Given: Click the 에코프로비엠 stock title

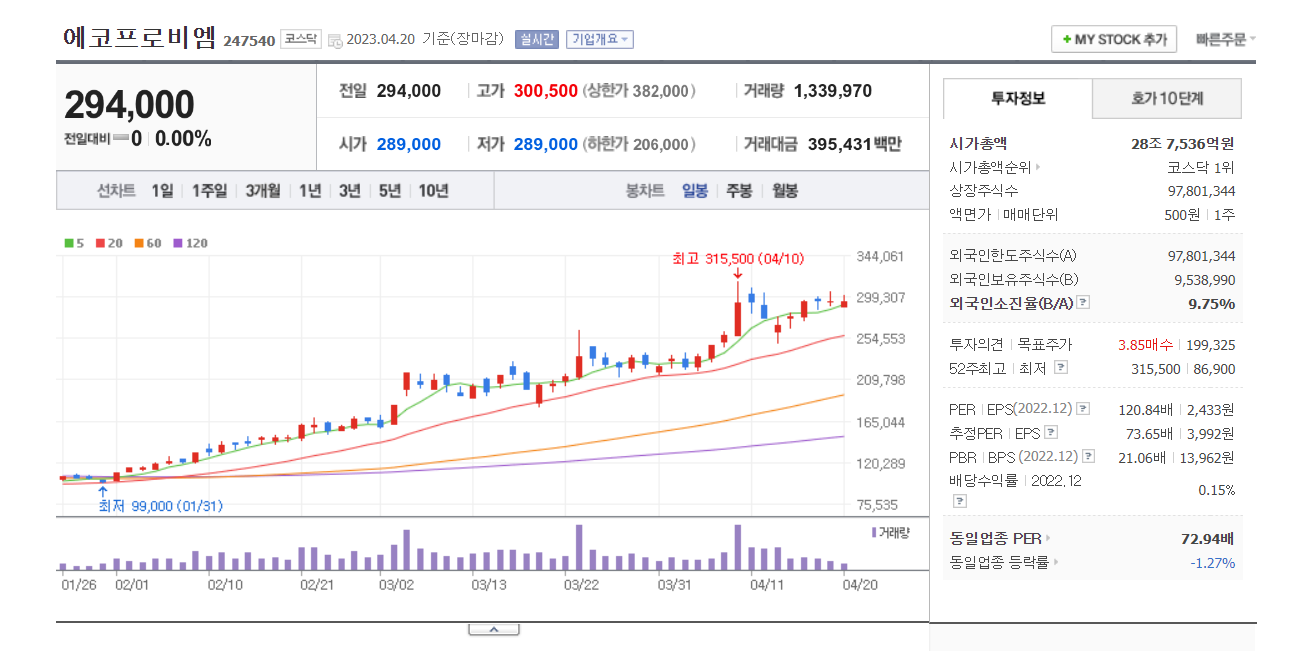Looking at the screenshot, I should (139, 37).
